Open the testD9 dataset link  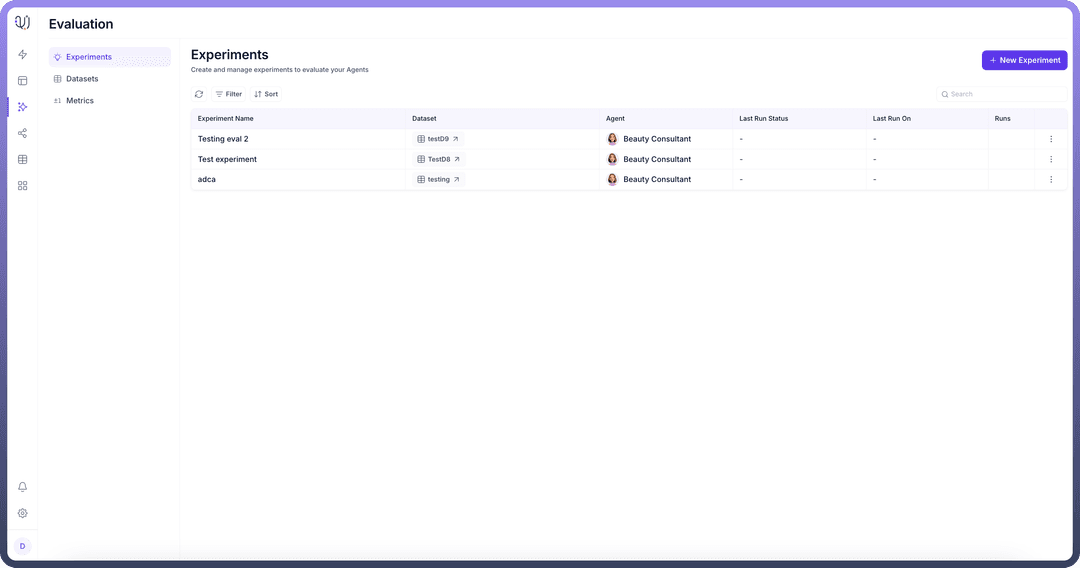coord(439,139)
